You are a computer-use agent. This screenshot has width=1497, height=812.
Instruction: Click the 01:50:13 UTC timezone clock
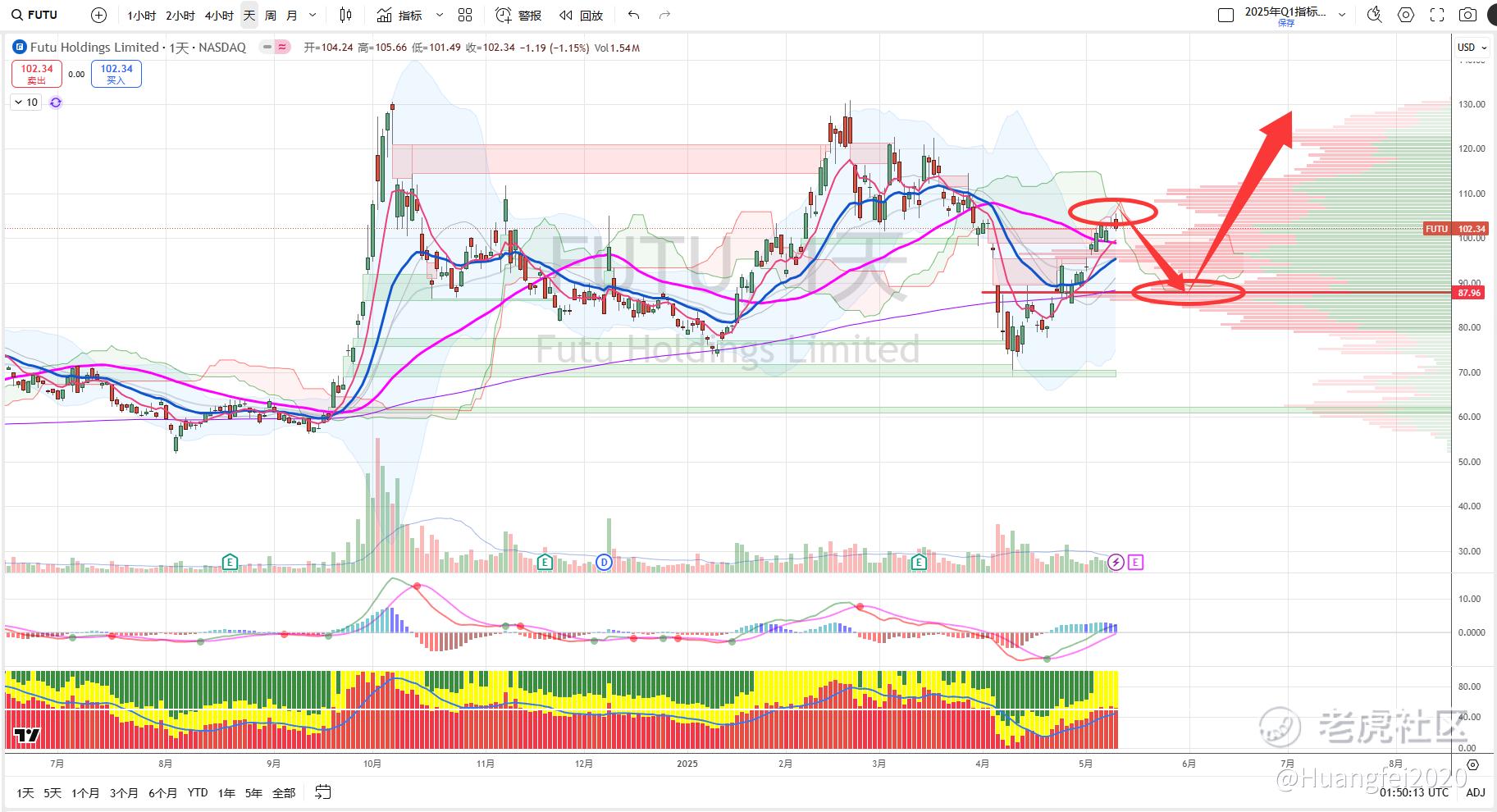(1414, 793)
